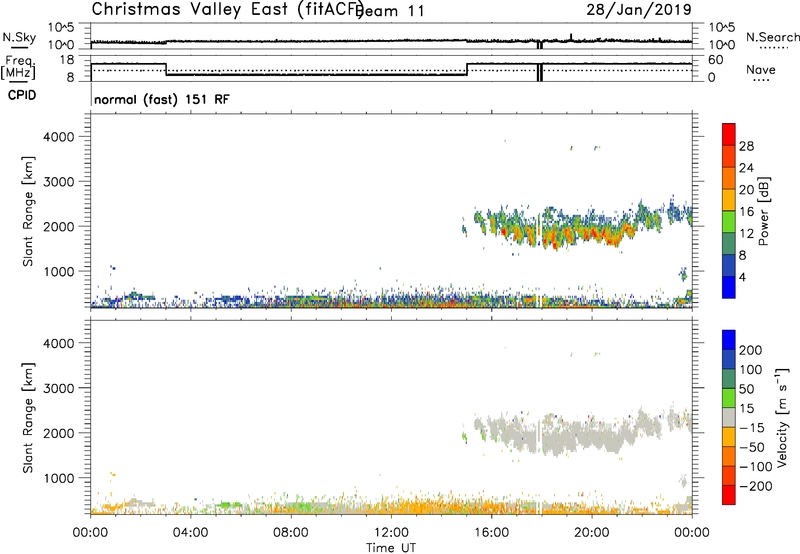Click the '12:00' time tick label
This screenshot has height=554, width=800.
[391, 533]
